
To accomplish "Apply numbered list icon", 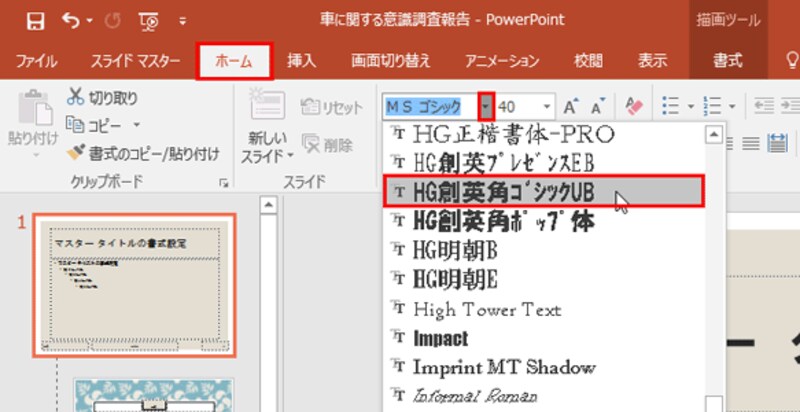I will 712,107.
